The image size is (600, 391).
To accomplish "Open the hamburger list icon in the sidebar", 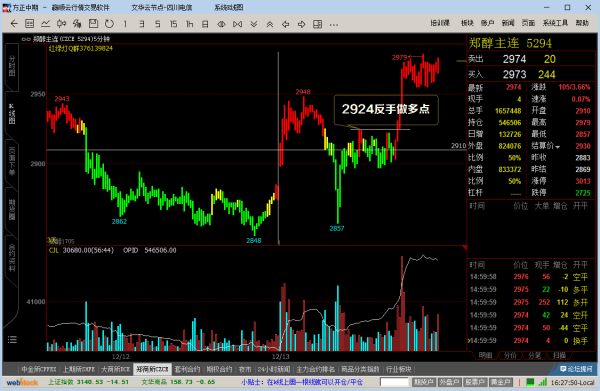I will pyautogui.click(x=12, y=339).
